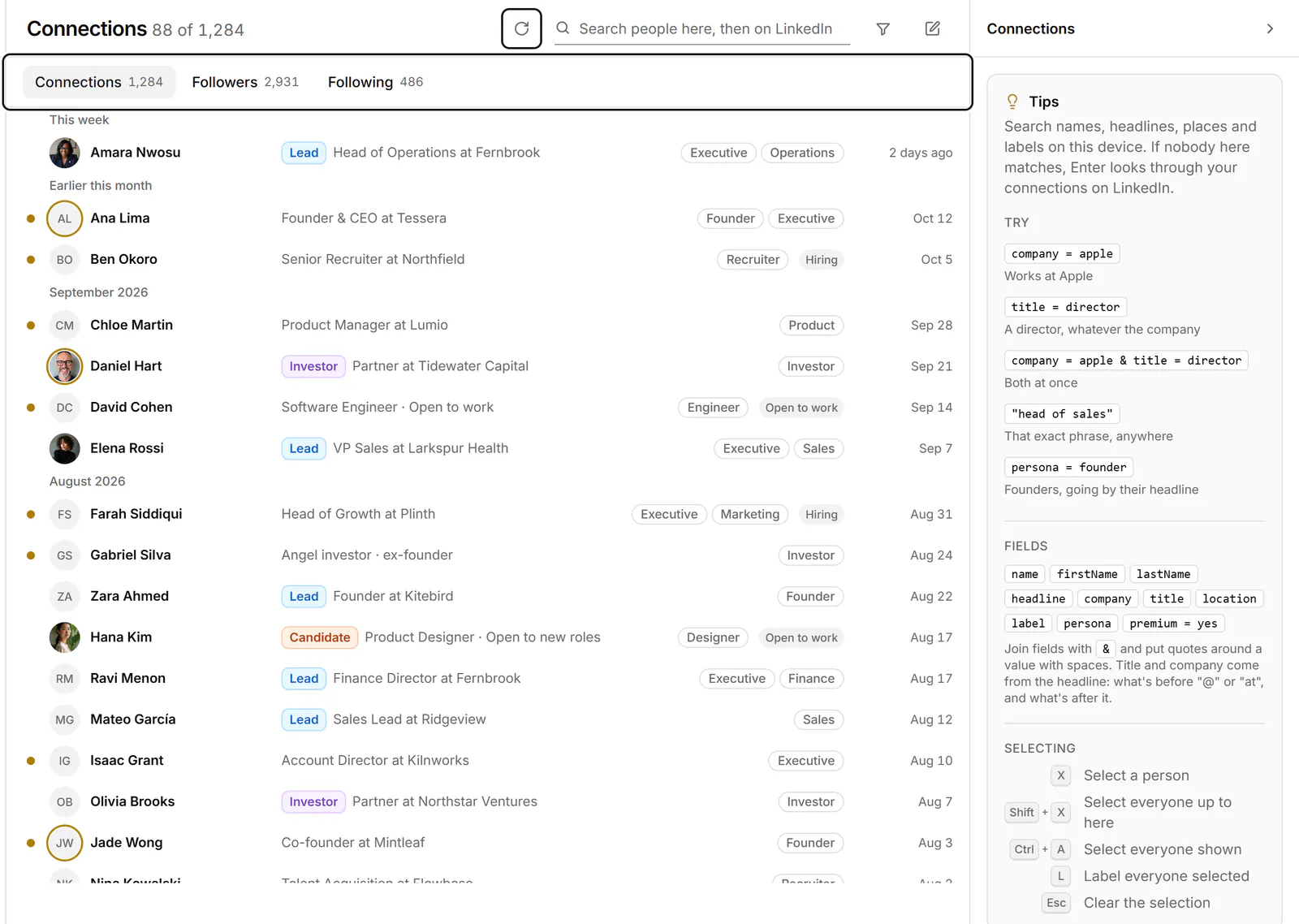
Task: Click Lead label on Zara Ahmed row
Action: tap(304, 597)
